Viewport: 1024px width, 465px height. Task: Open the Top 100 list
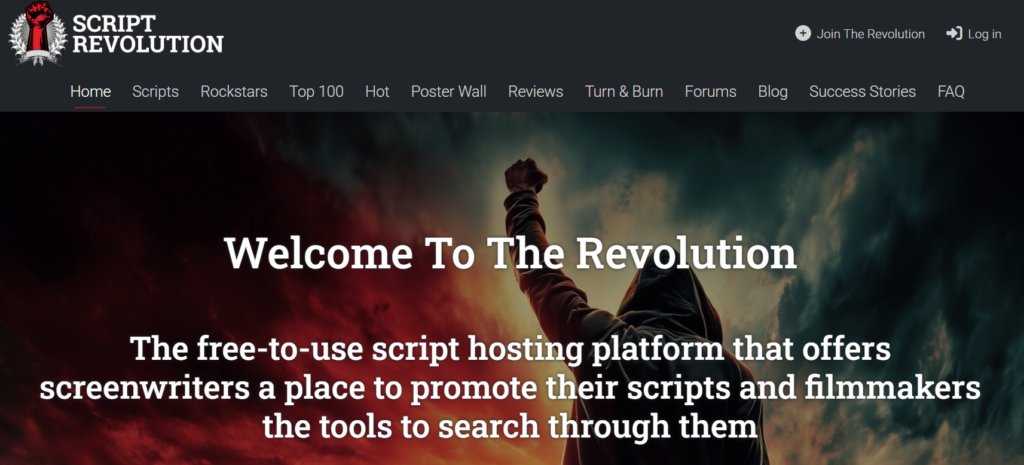pos(316,91)
